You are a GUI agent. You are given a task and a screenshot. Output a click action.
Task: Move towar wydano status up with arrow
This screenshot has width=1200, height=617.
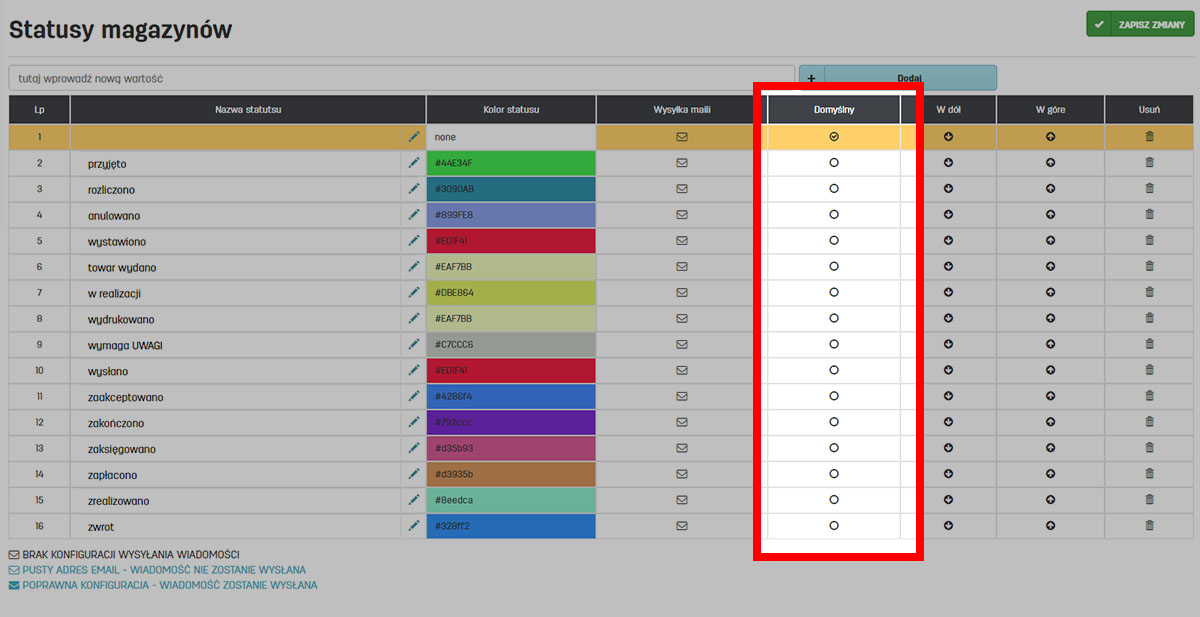(1050, 267)
